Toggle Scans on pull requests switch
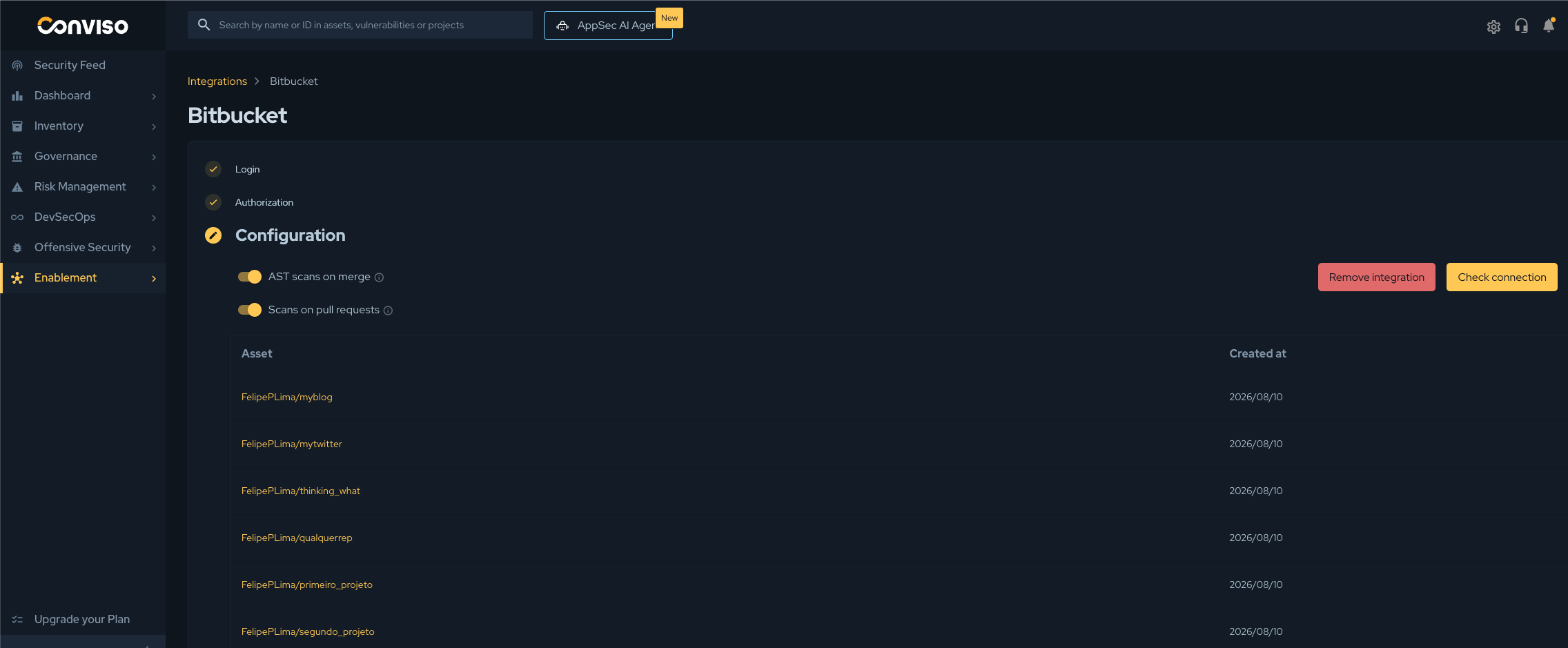Screen dimensions: 1568x648 click(x=250, y=310)
